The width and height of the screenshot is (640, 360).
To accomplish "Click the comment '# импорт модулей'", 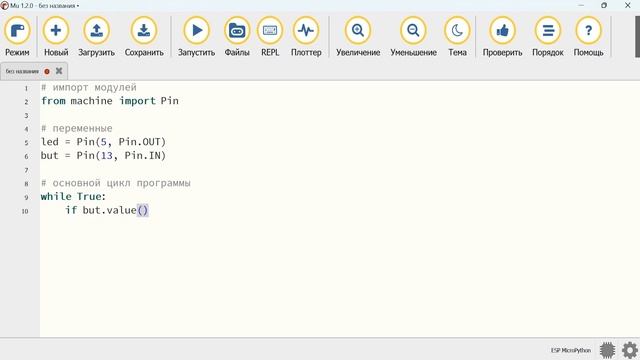I will click(x=89, y=87).
